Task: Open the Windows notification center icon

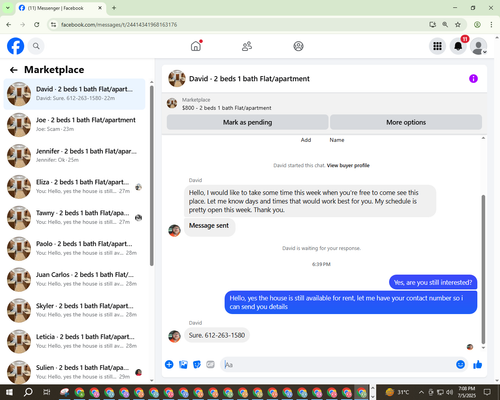Action: click(487, 392)
